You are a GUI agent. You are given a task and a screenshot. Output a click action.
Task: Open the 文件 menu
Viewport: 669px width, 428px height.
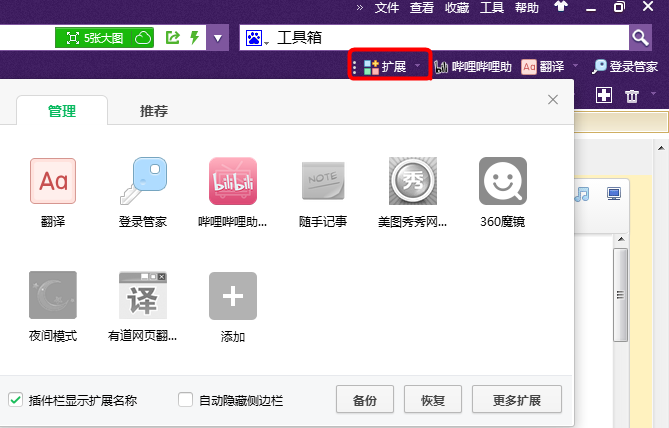(387, 8)
